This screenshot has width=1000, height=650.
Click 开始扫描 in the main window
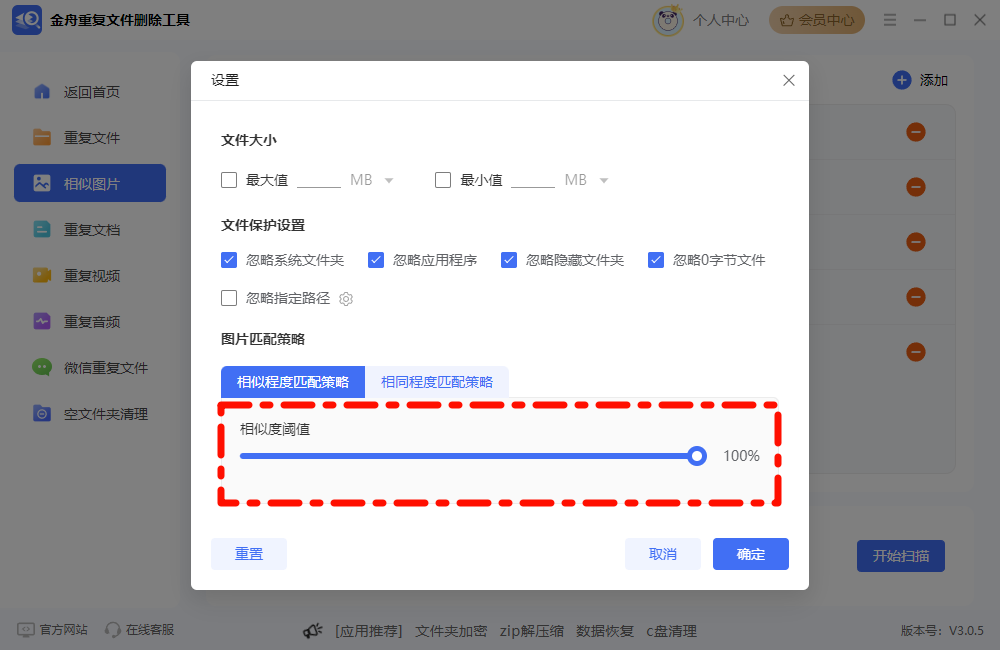pyautogui.click(x=901, y=556)
